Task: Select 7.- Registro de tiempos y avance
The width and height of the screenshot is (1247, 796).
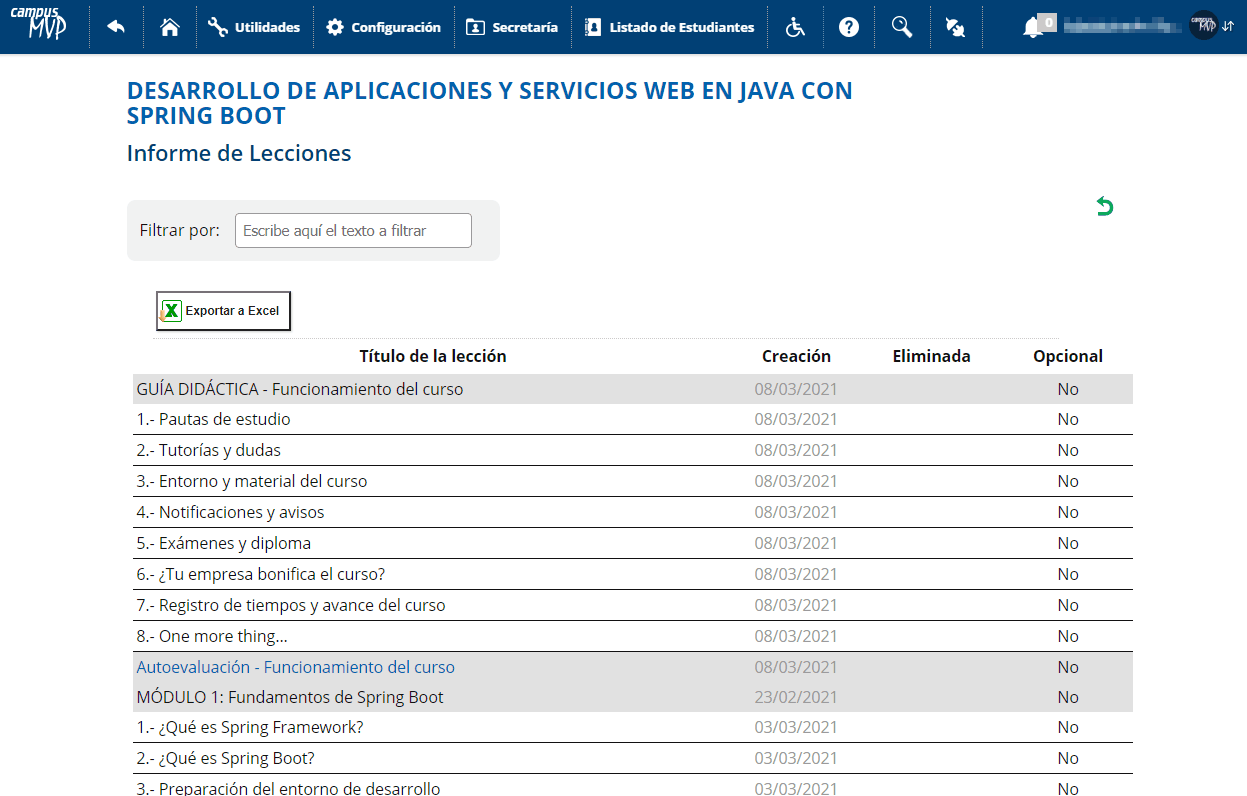Action: click(633, 605)
